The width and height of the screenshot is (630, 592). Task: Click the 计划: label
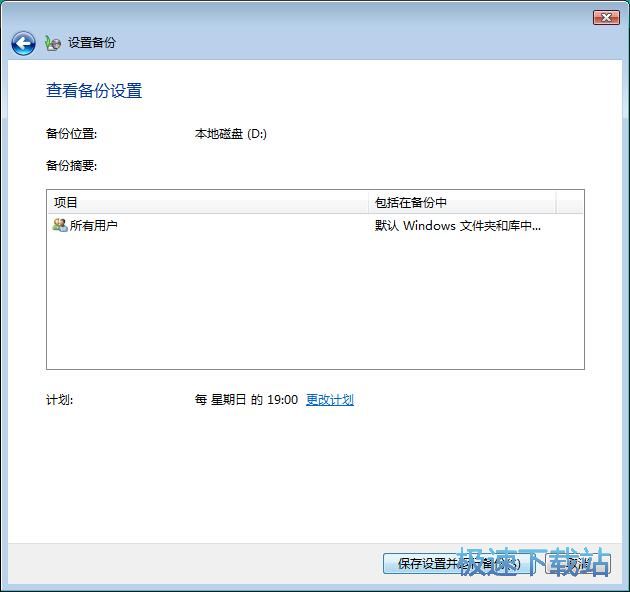coord(59,399)
